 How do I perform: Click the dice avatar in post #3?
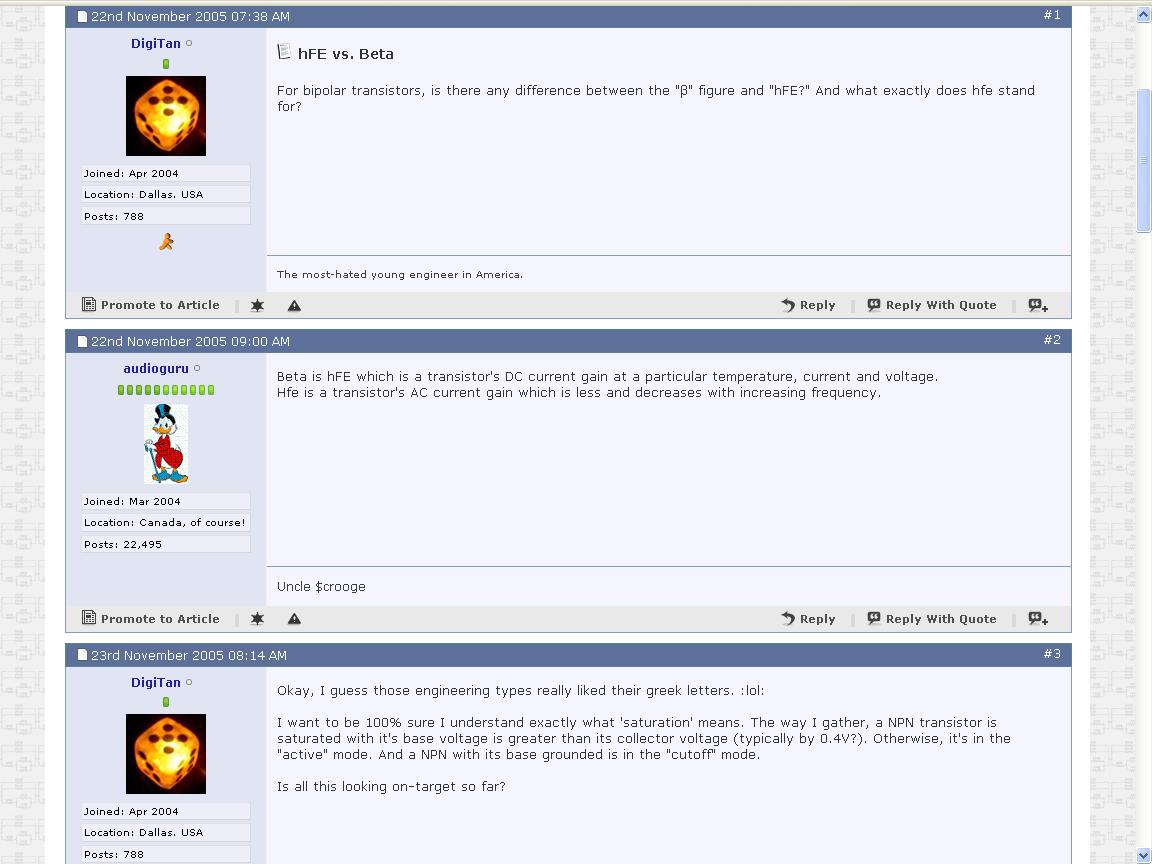pos(166,754)
